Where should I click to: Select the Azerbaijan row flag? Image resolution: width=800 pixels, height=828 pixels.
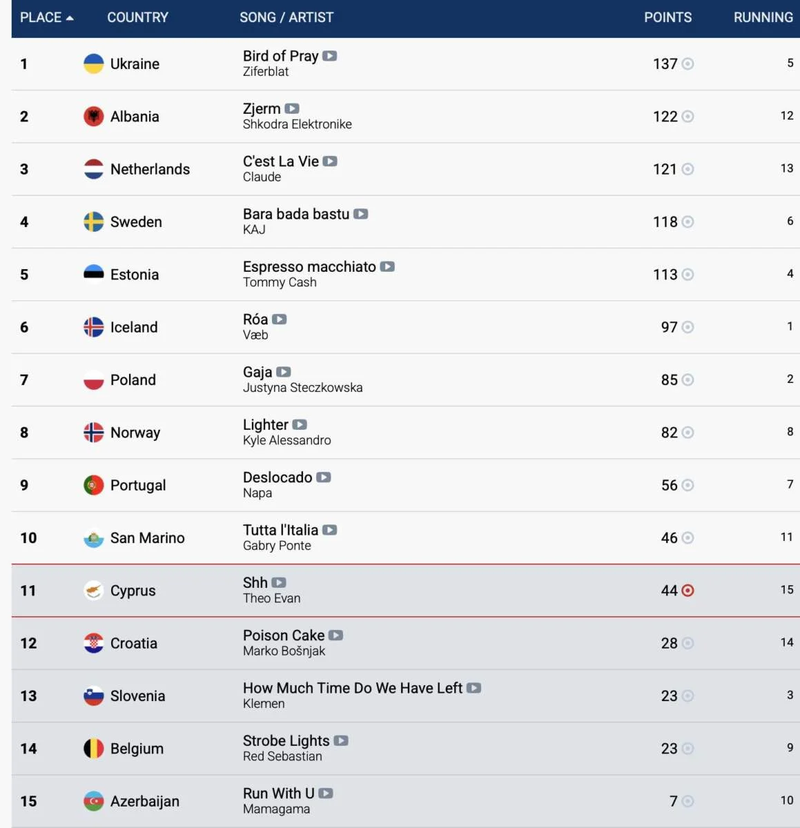click(x=93, y=801)
